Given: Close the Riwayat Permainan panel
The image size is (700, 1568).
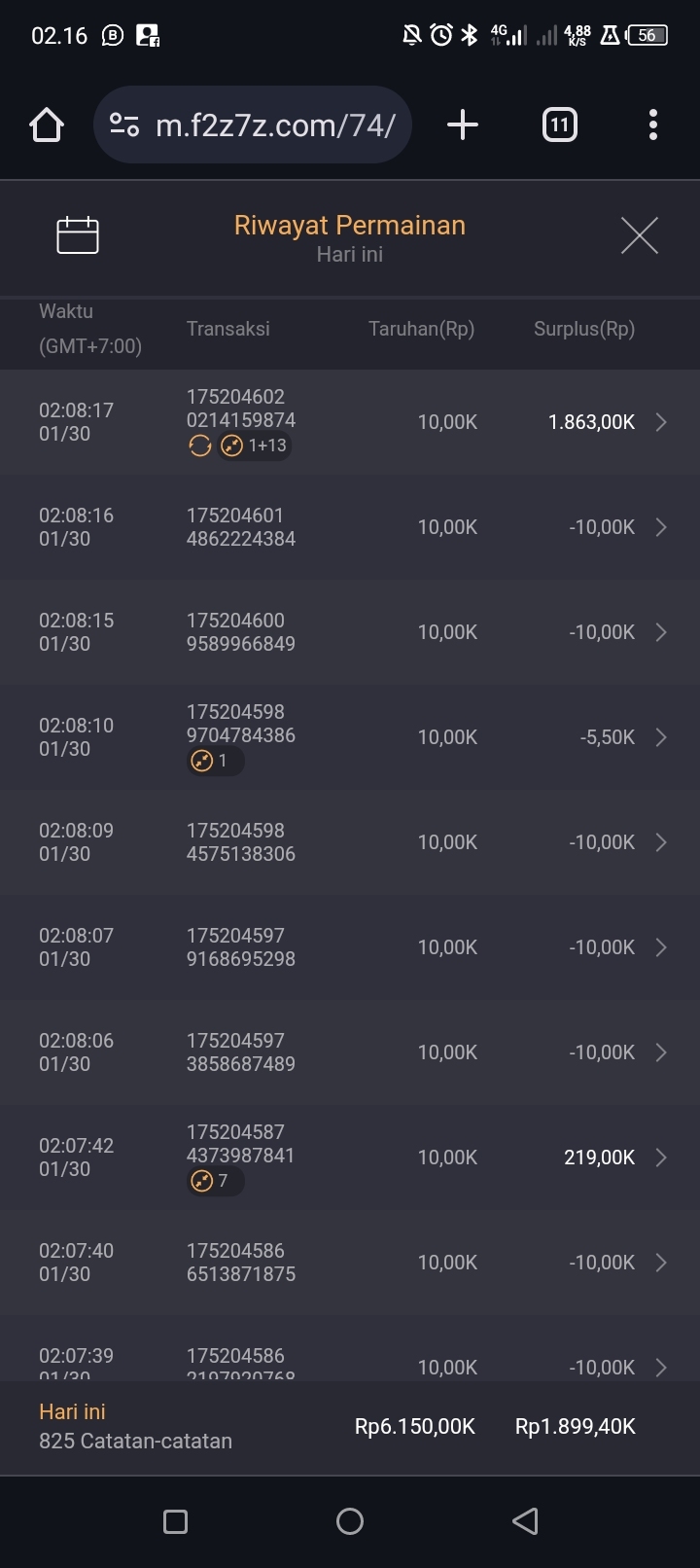Looking at the screenshot, I should [x=639, y=235].
